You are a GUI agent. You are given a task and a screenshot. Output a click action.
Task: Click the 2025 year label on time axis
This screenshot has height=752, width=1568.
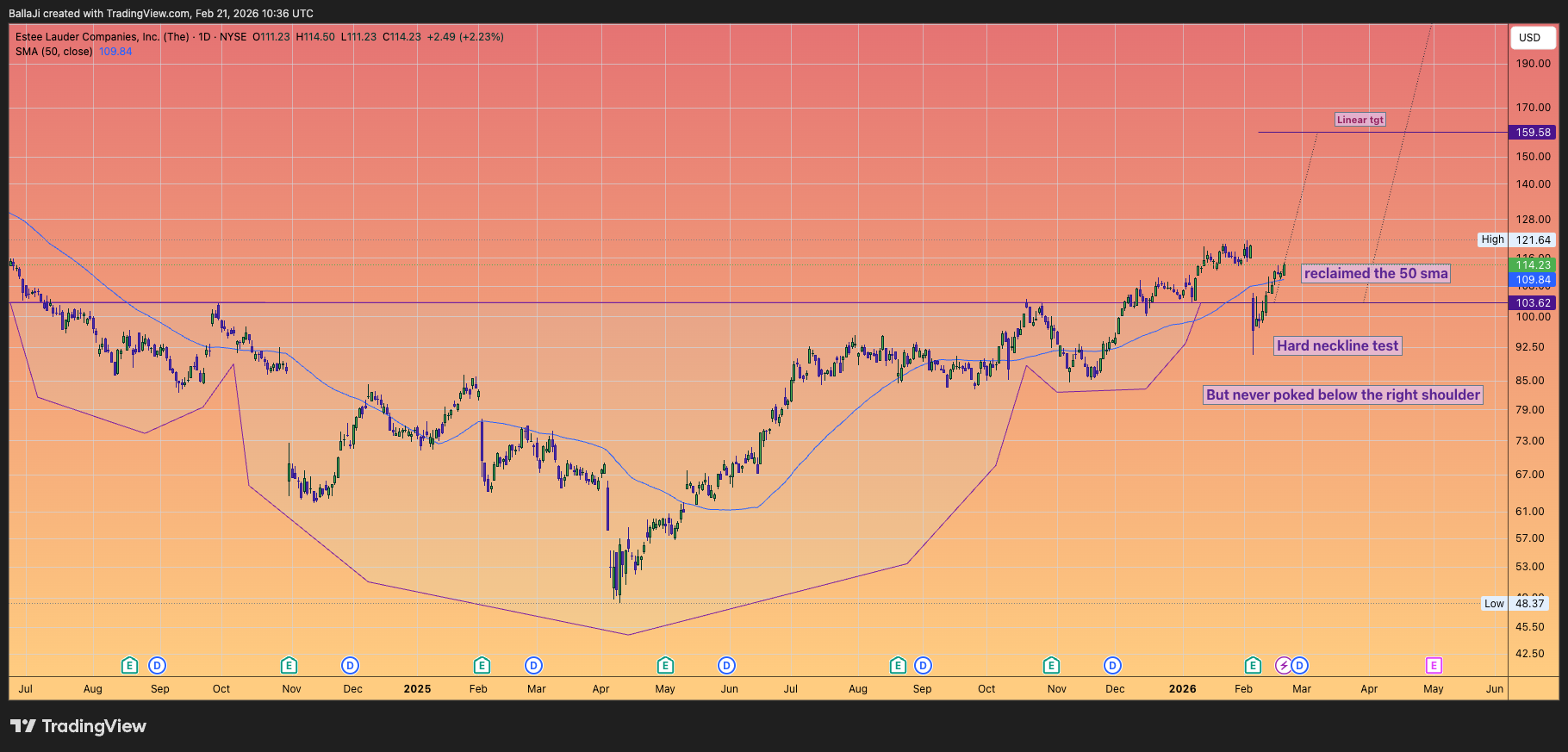(417, 689)
